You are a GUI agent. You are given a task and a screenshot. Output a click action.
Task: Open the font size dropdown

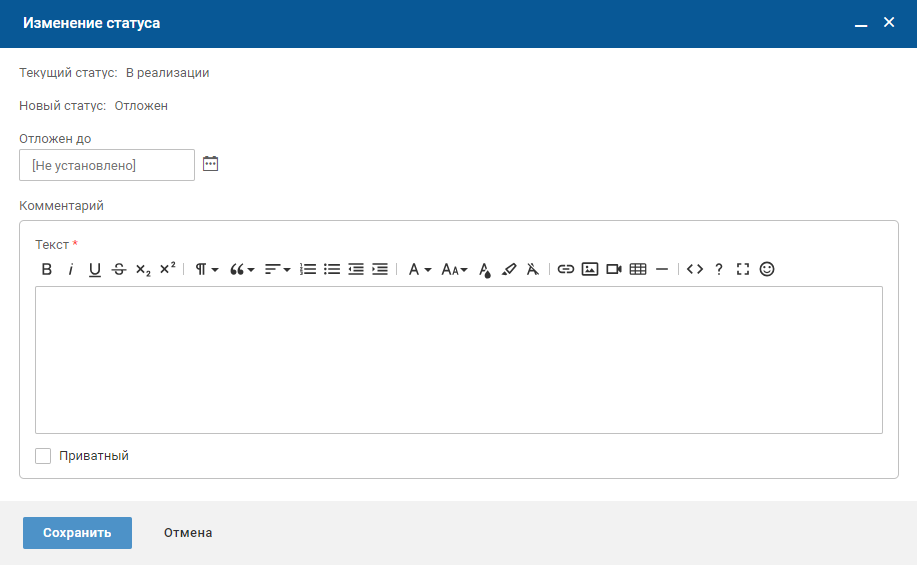point(455,269)
